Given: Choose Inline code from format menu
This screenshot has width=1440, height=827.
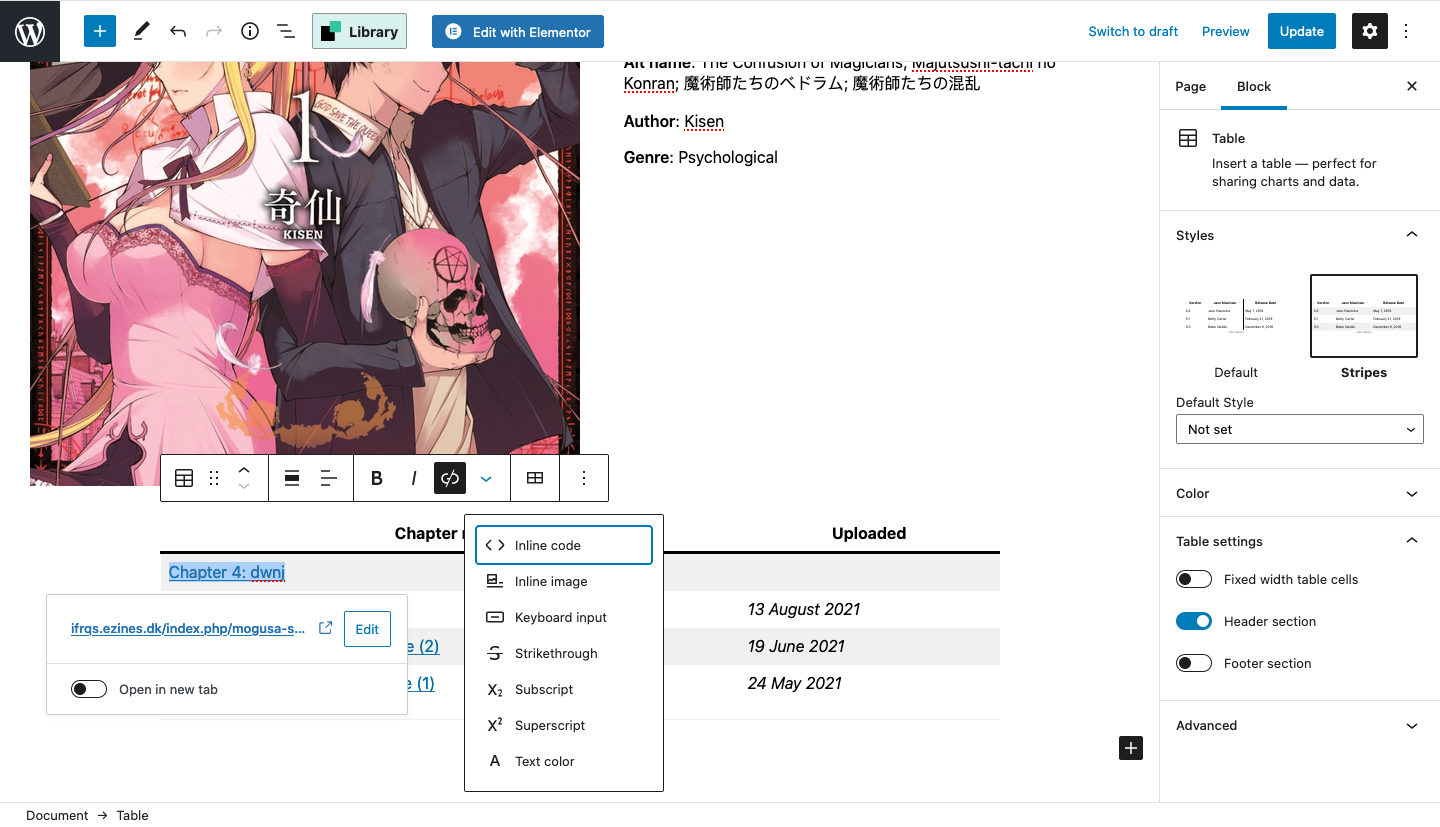Looking at the screenshot, I should pyautogui.click(x=564, y=545).
